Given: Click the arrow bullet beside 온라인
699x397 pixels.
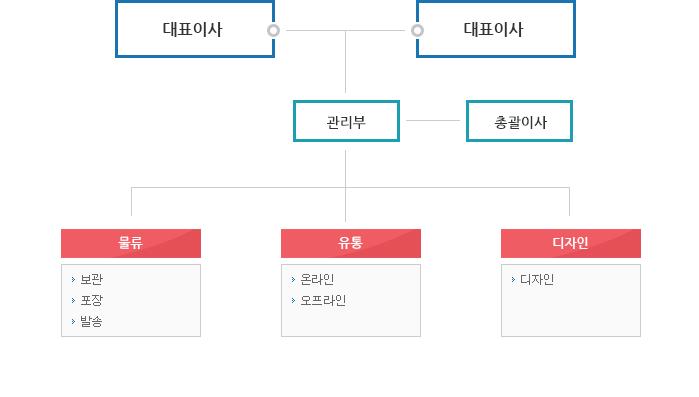Looking at the screenshot, I should (x=293, y=279).
